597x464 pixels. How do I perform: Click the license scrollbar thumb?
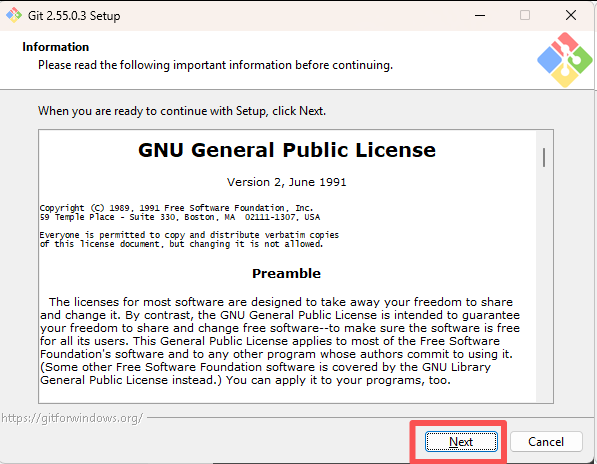pyautogui.click(x=544, y=157)
